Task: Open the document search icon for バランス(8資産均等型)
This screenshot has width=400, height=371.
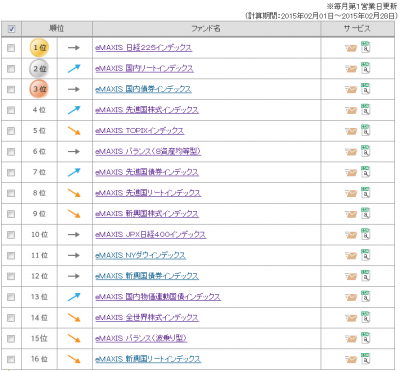Action: [x=366, y=151]
